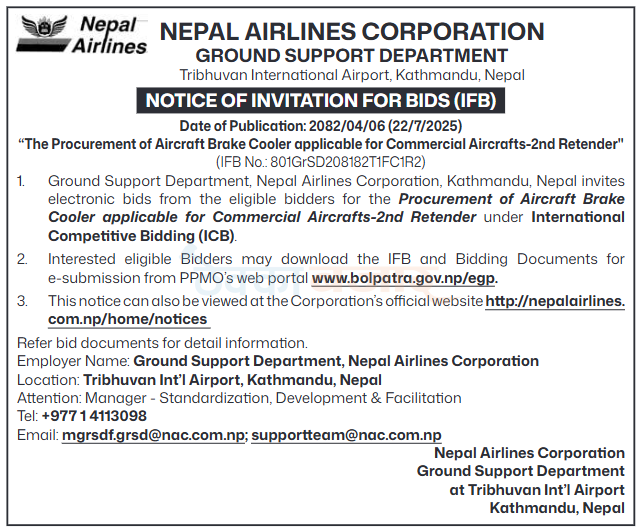
Task: Click the Tribhuvan International Airport address under header
Action: tap(351, 76)
